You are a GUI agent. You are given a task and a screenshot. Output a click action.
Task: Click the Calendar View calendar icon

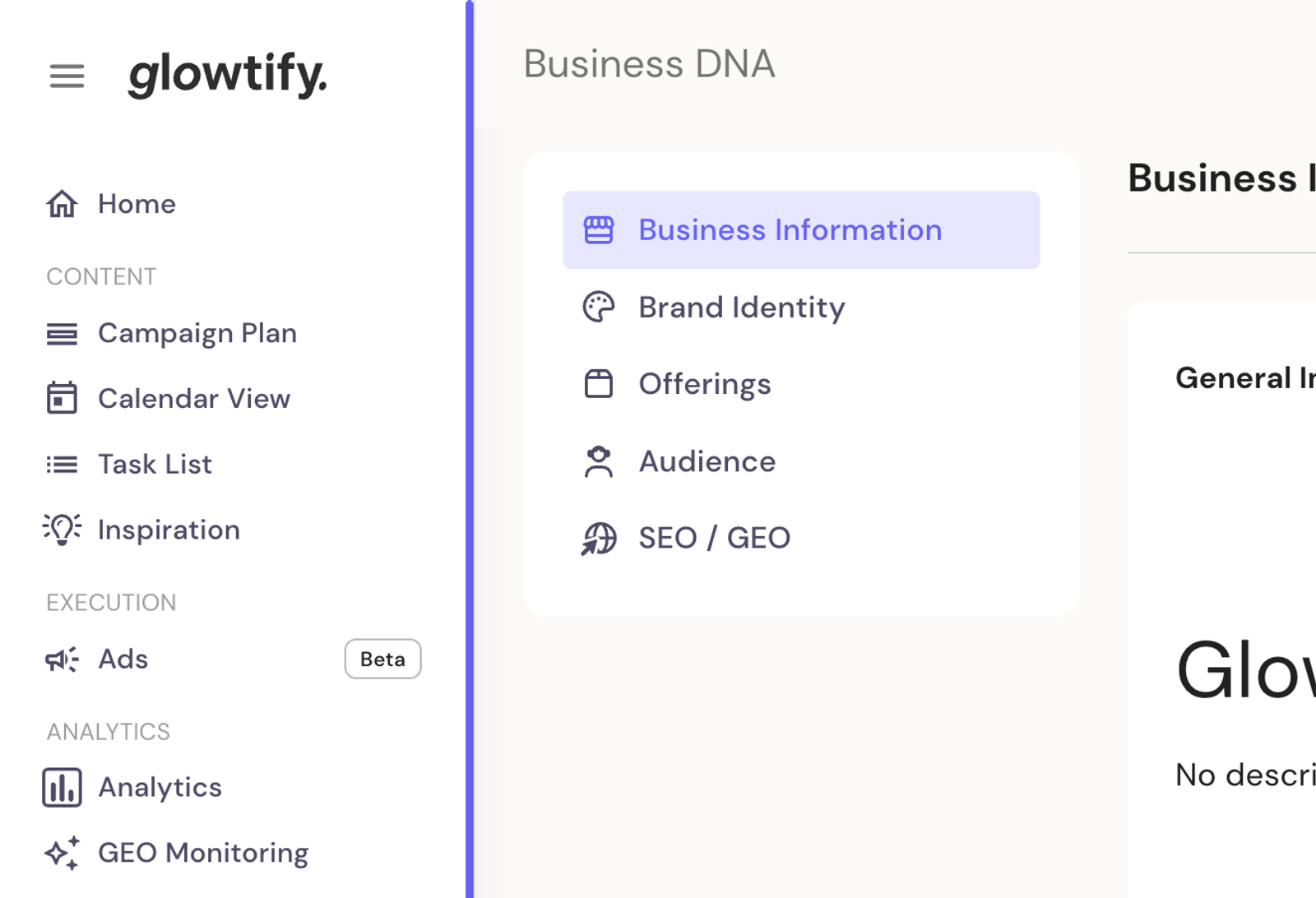tap(62, 398)
